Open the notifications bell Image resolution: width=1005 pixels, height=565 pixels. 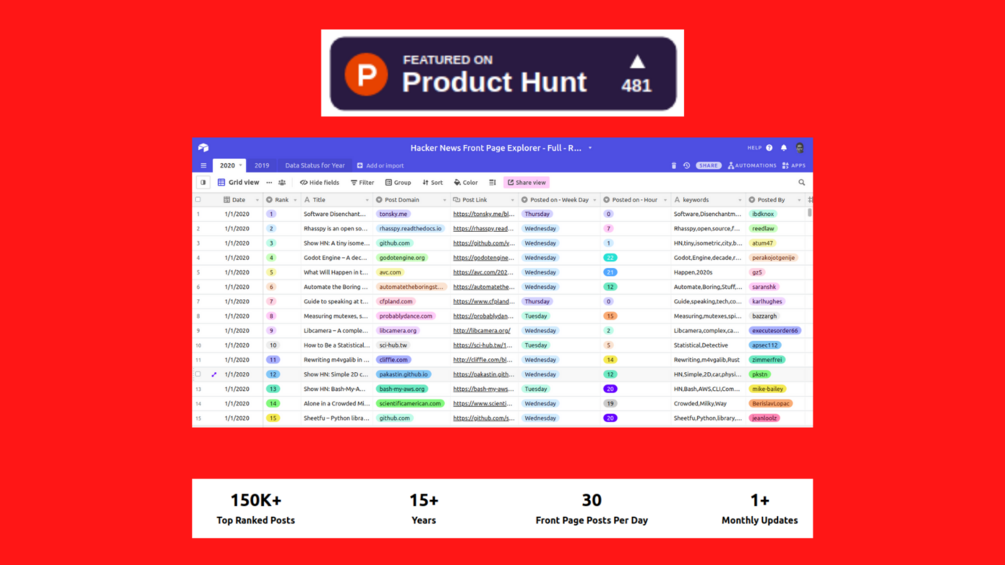784,148
